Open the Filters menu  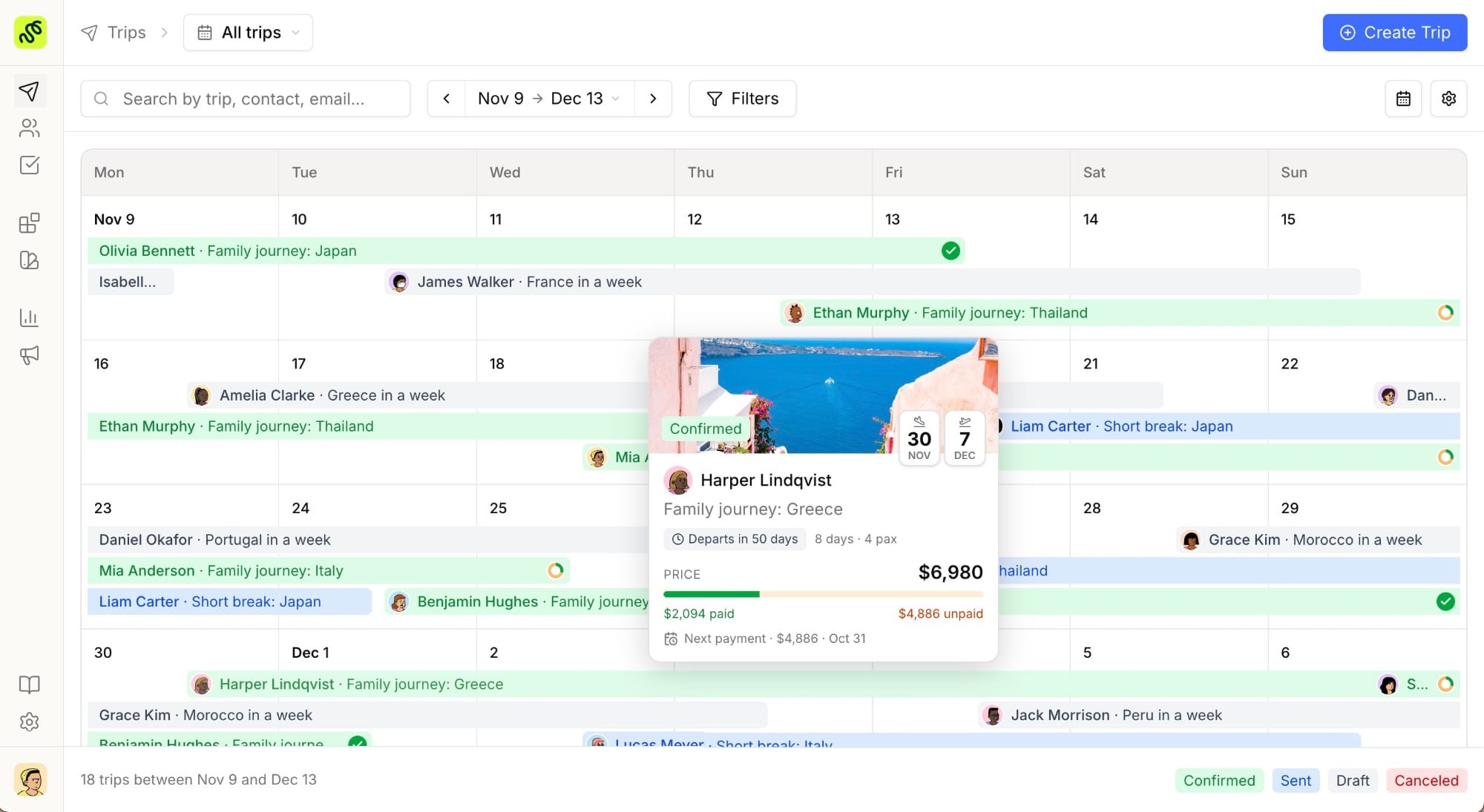coord(742,99)
